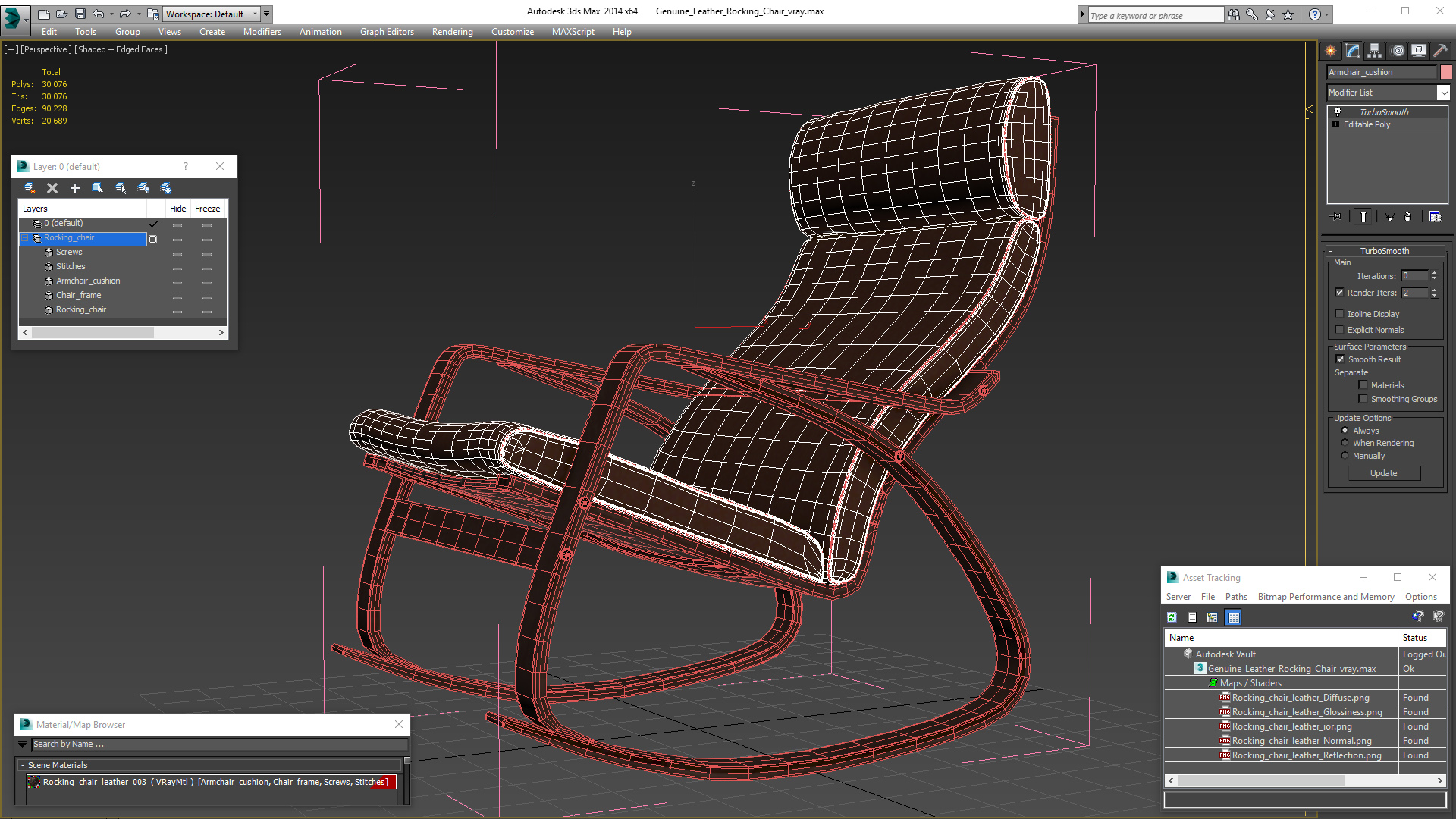The height and width of the screenshot is (819, 1456).
Task: Click Save File icon in quick access toolbar
Action: 80,14
